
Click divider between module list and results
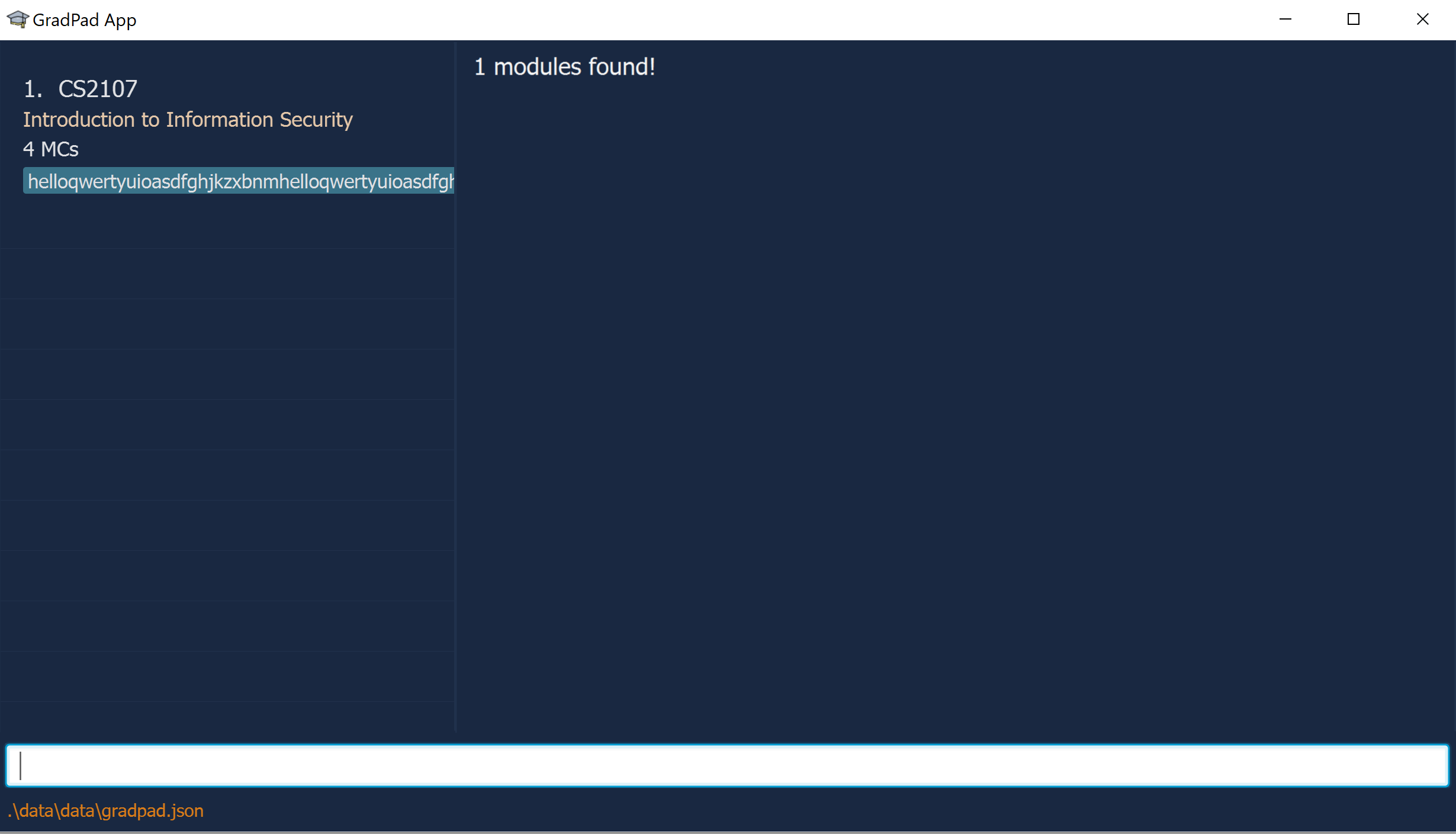(455, 385)
